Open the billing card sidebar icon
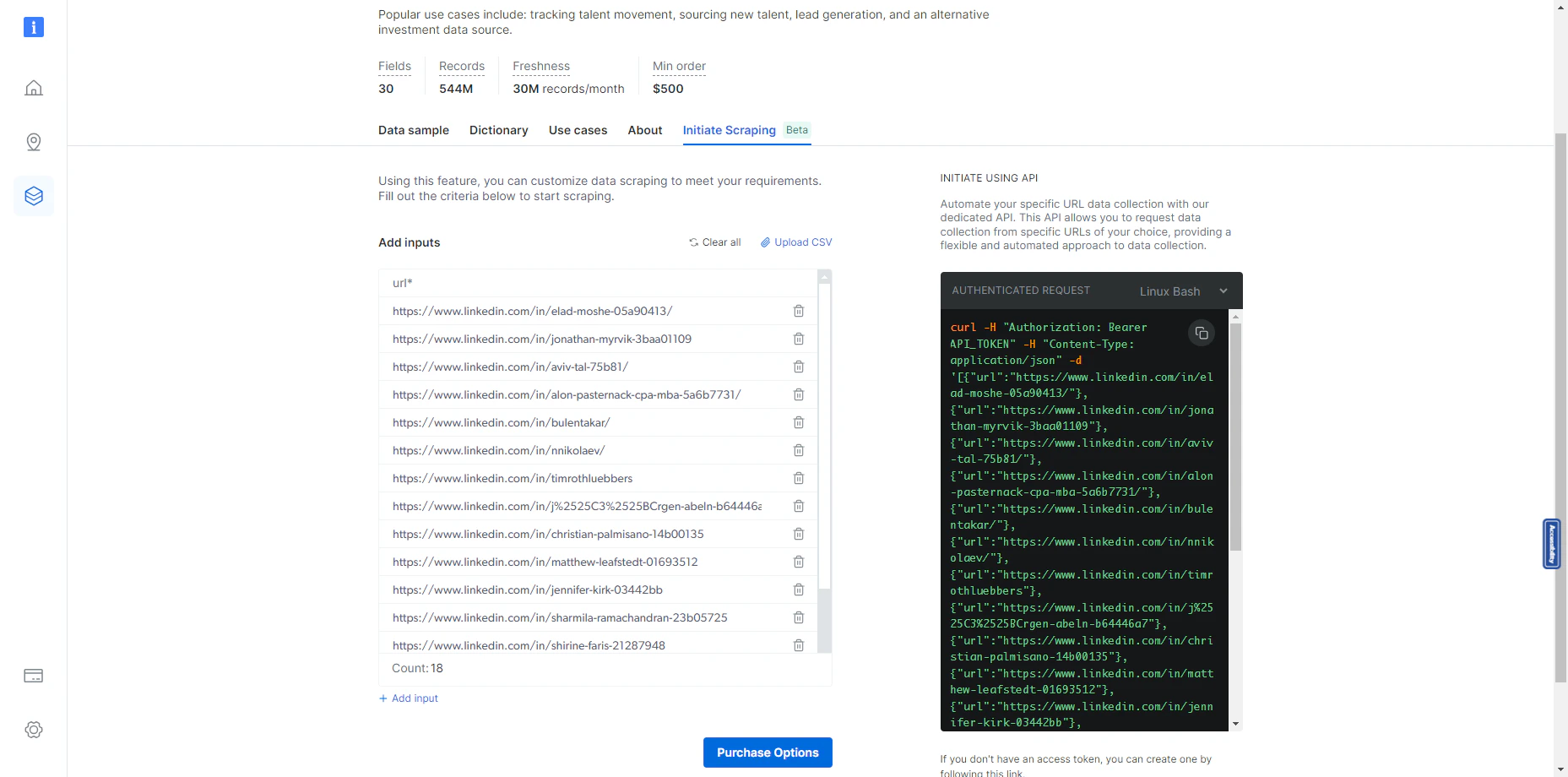Viewport: 1568px width, 777px height. pos(34,676)
